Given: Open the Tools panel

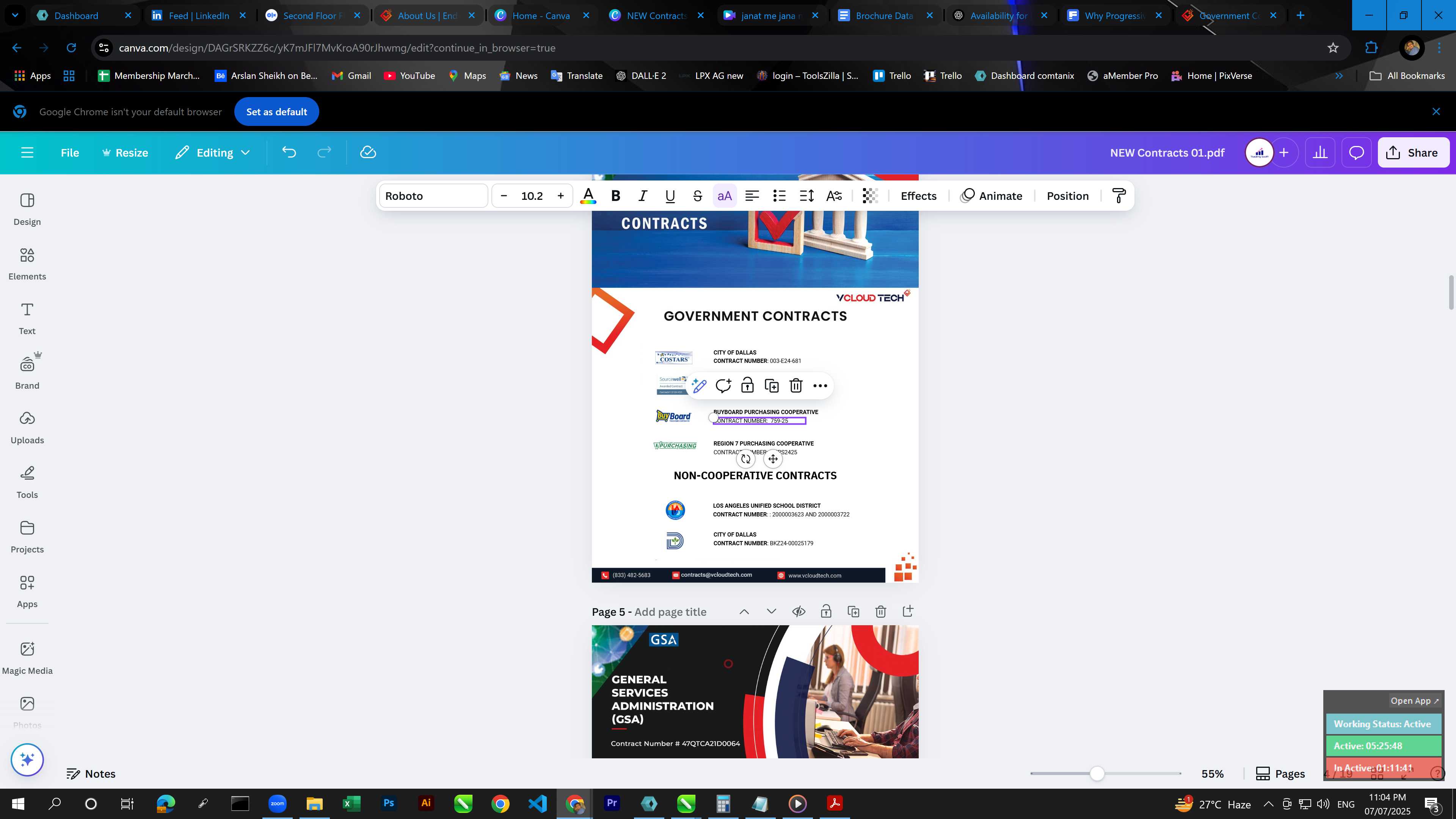Looking at the screenshot, I should pos(27,482).
